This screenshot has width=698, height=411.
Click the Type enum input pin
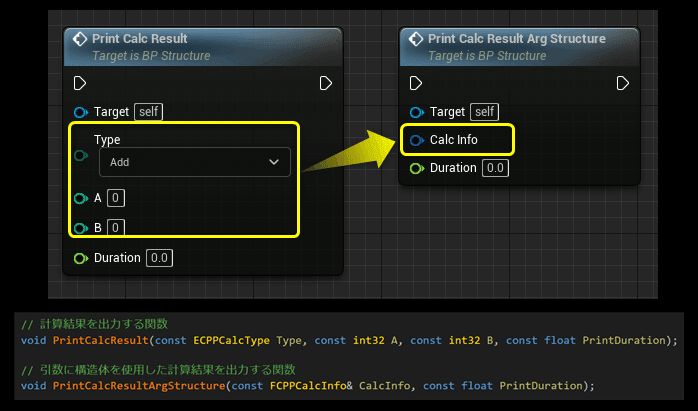(x=80, y=155)
